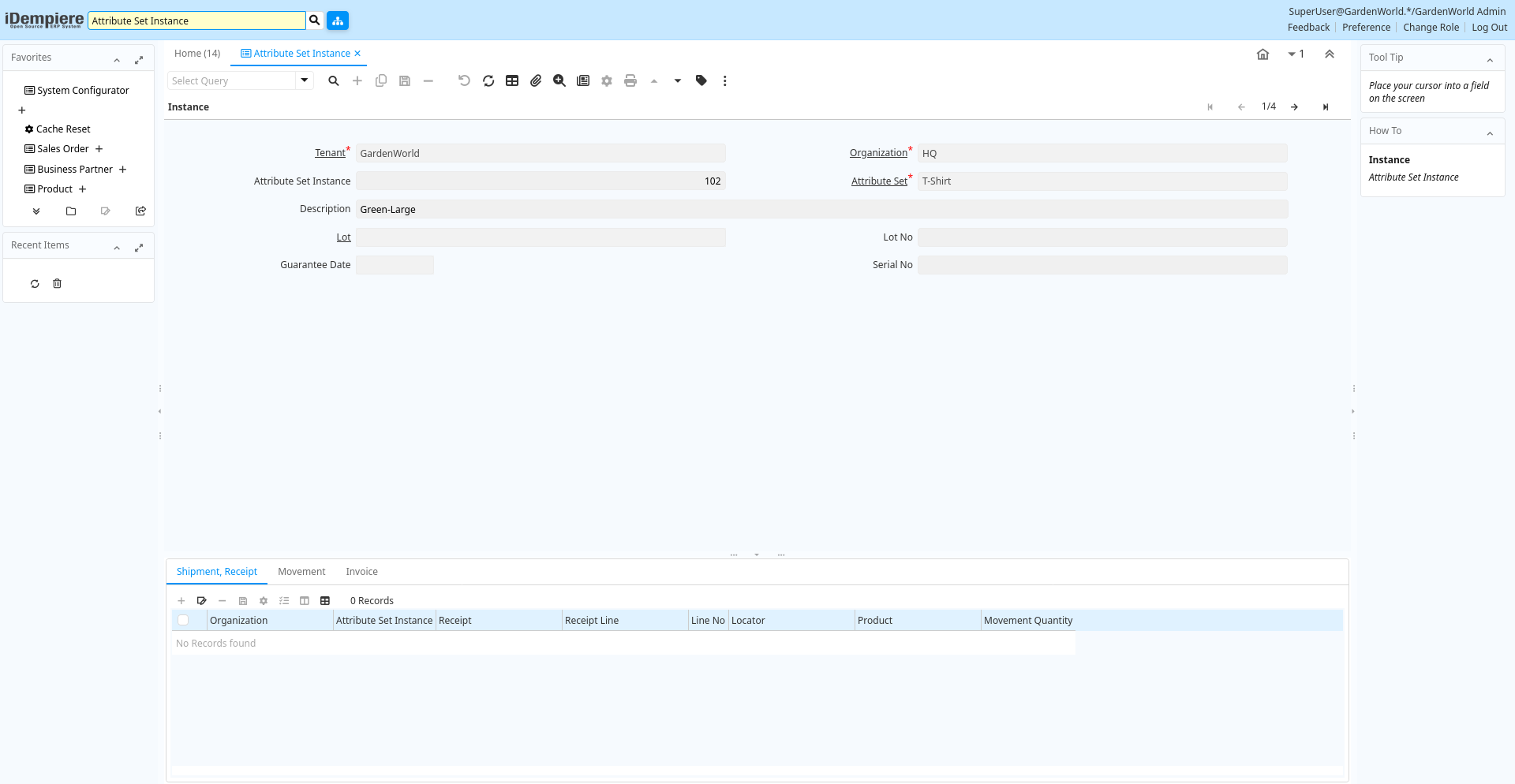Click the Description input field
This screenshot has height=784, width=1515.
tap(821, 209)
